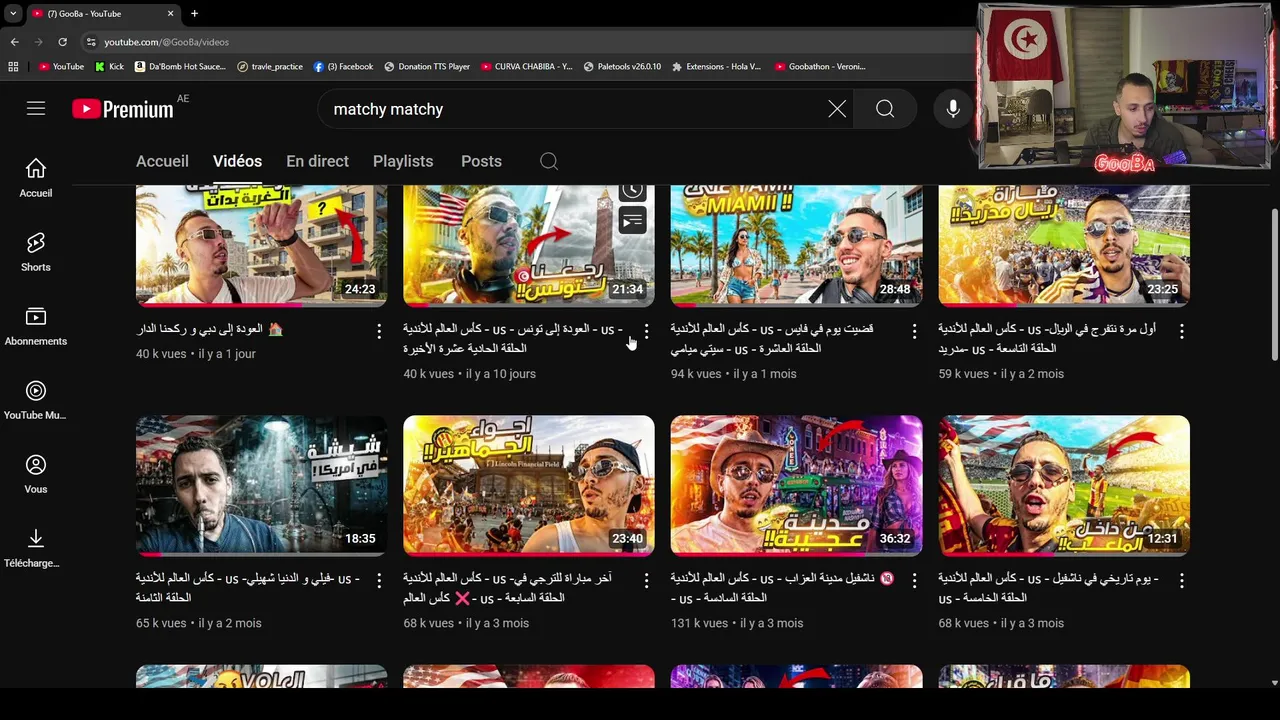Open Accueil in the sidebar
Image resolution: width=1280 pixels, height=720 pixels.
36,178
